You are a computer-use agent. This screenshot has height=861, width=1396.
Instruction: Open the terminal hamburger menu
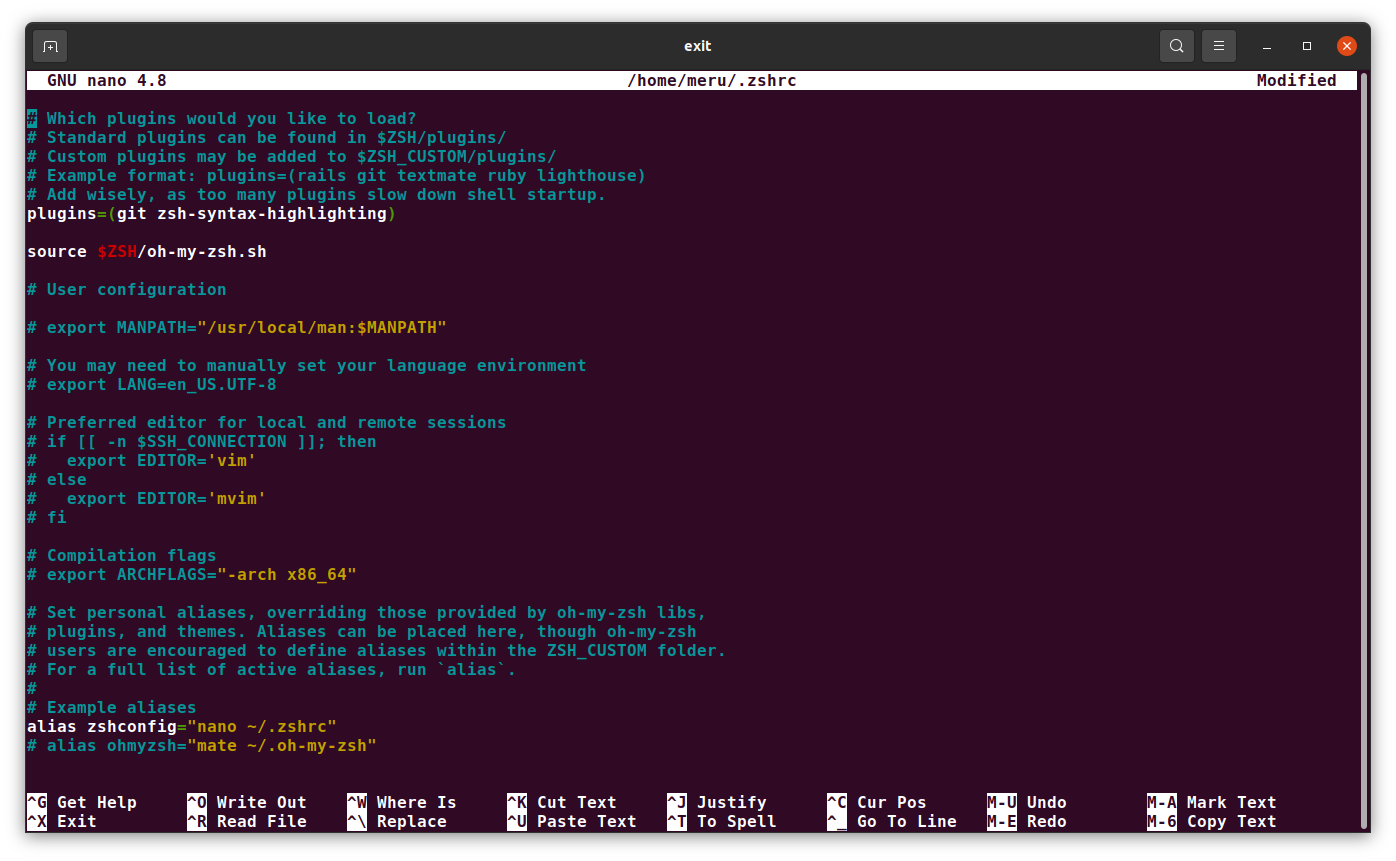point(1218,46)
